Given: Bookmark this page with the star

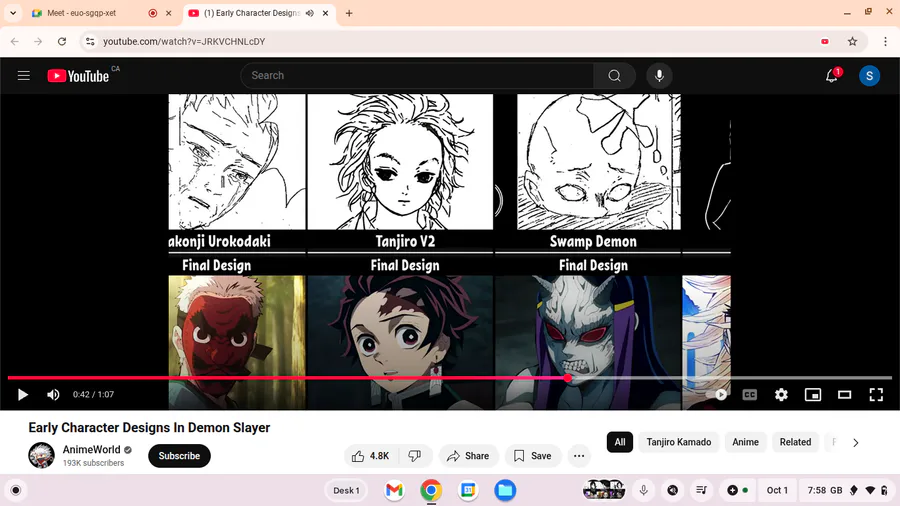Looking at the screenshot, I should pos(852,41).
